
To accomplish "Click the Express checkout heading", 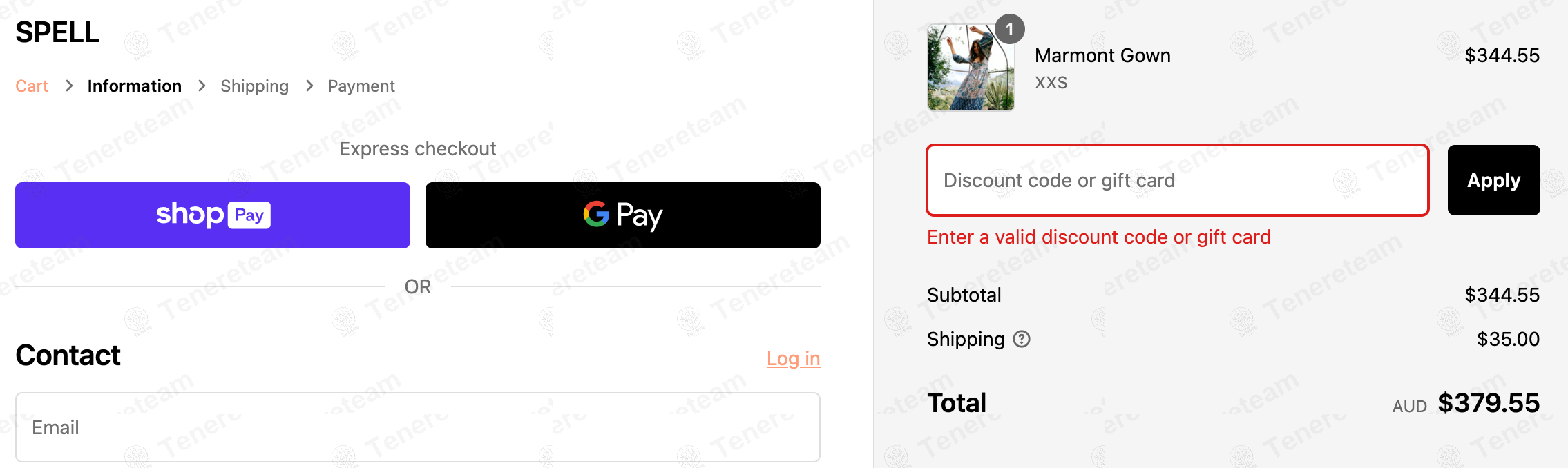I will (418, 149).
